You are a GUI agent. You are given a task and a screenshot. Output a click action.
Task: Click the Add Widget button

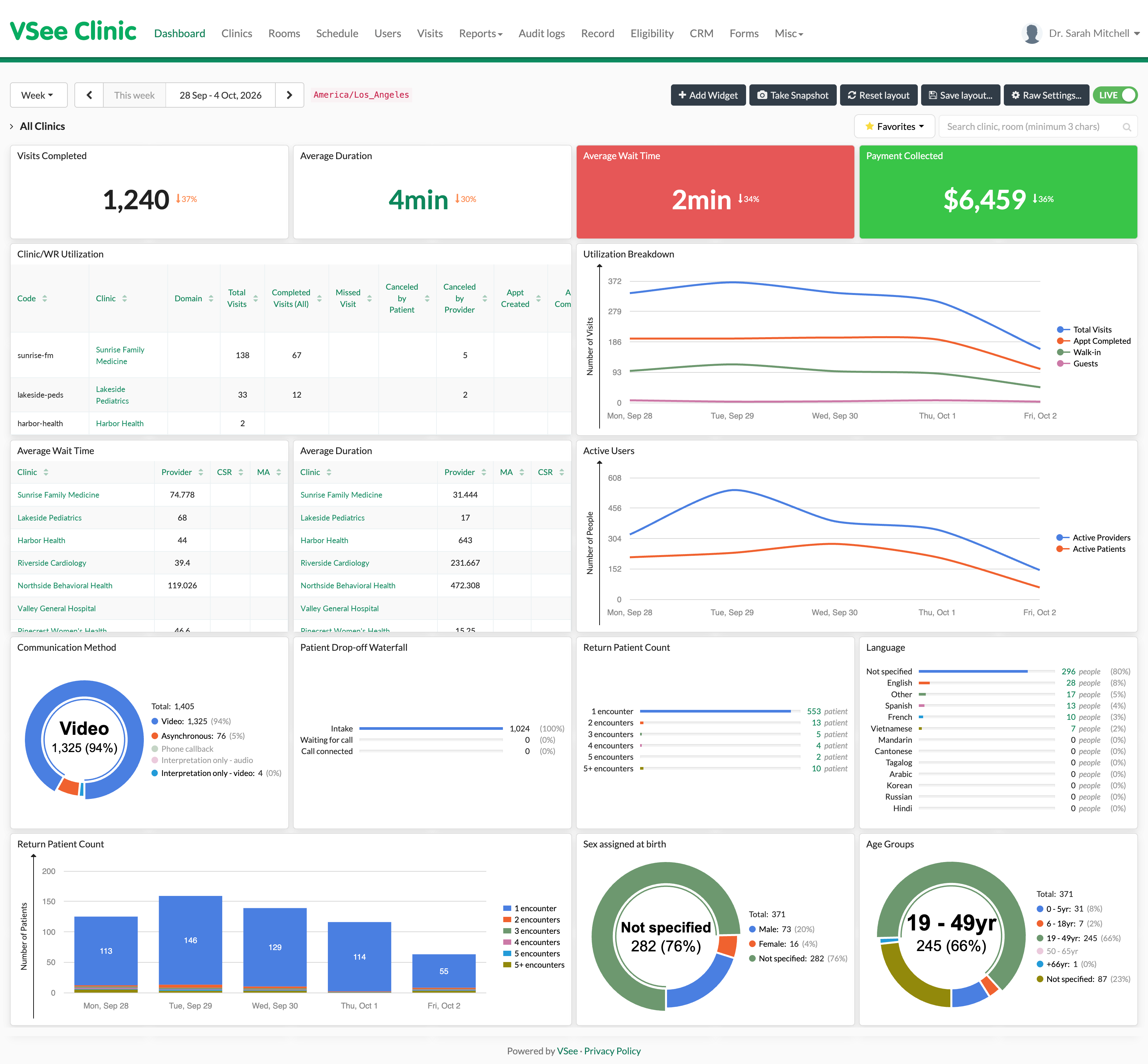click(x=708, y=95)
